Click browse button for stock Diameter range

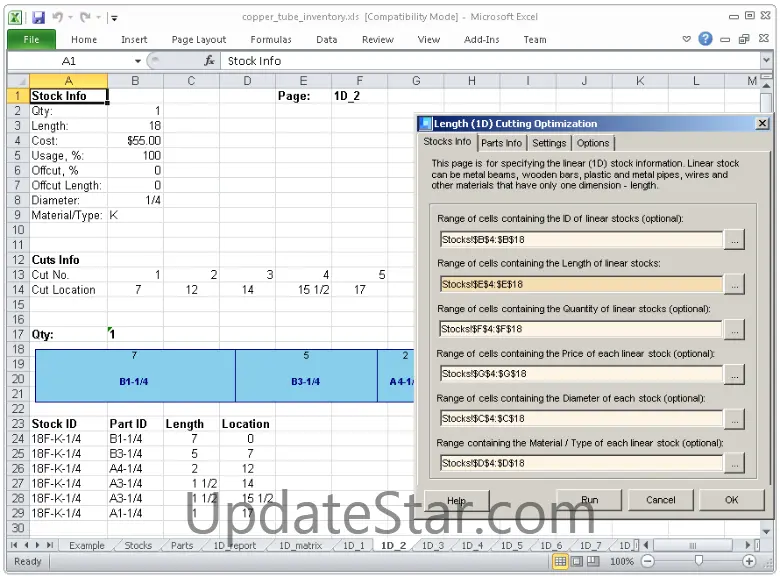coord(734,419)
